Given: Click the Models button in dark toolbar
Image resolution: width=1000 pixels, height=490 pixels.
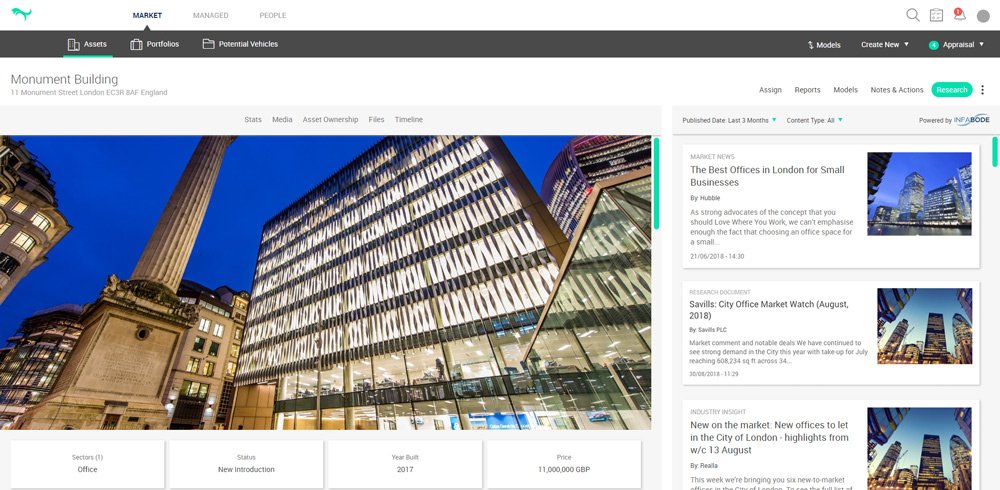Looking at the screenshot, I should tap(824, 45).
